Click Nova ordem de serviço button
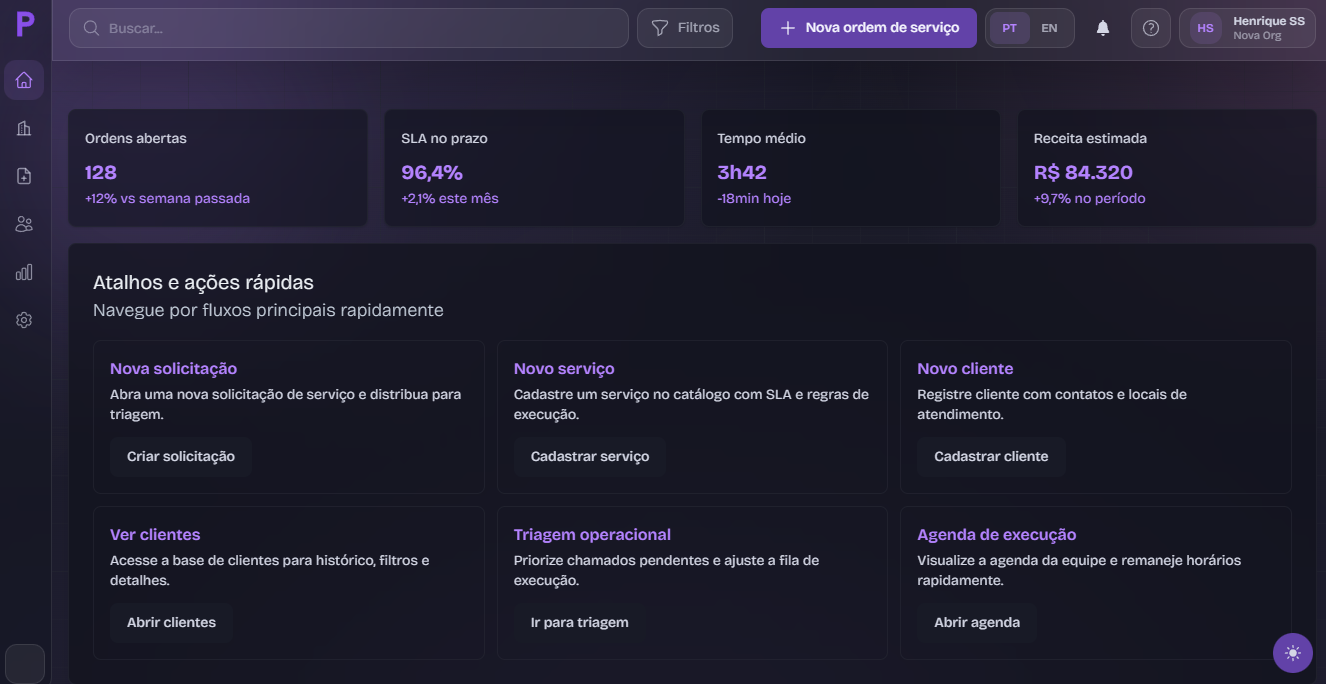The height and width of the screenshot is (684, 1326). [868, 28]
